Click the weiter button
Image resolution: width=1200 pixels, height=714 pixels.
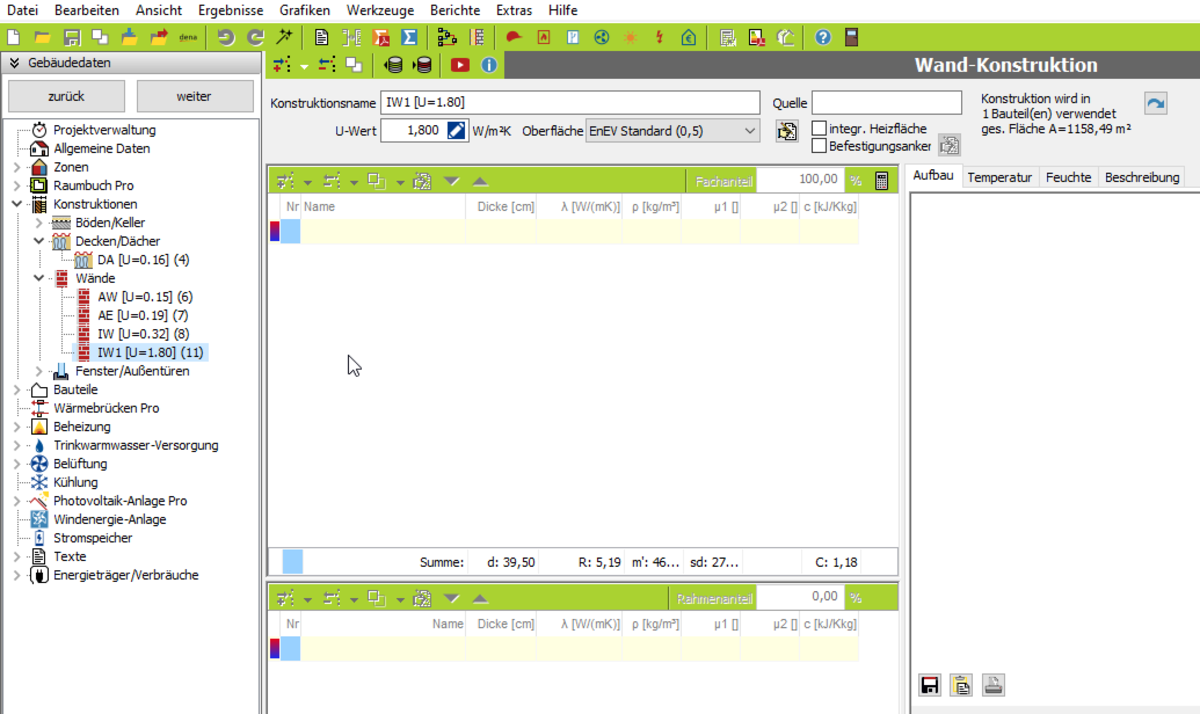click(x=194, y=97)
